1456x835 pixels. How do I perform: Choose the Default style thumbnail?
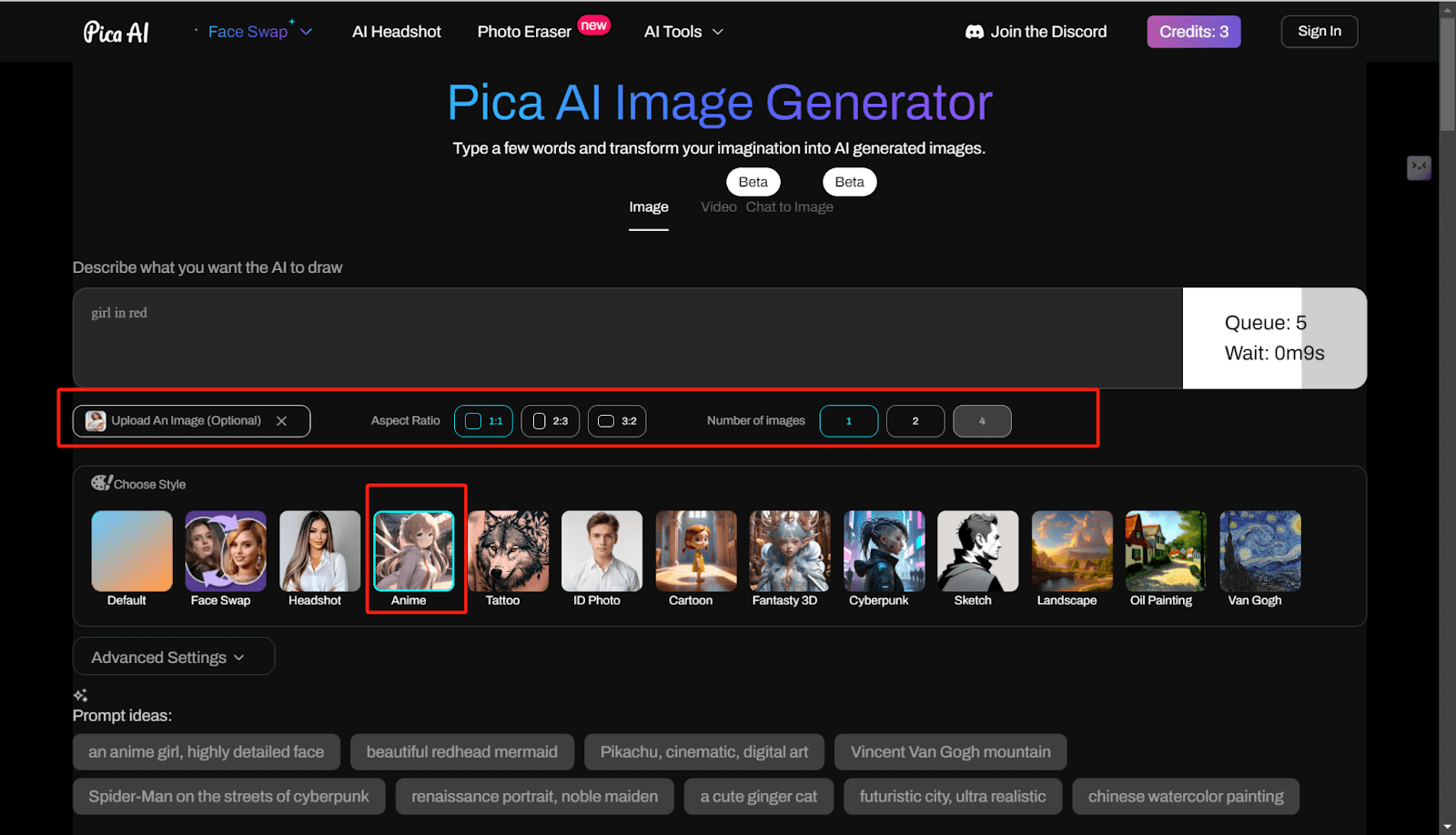point(132,551)
